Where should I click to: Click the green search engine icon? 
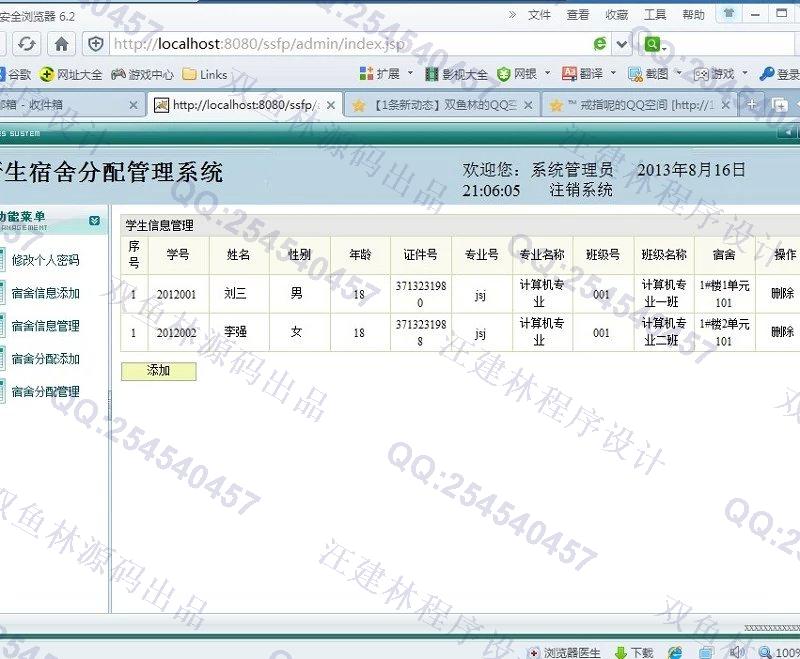[x=655, y=45]
